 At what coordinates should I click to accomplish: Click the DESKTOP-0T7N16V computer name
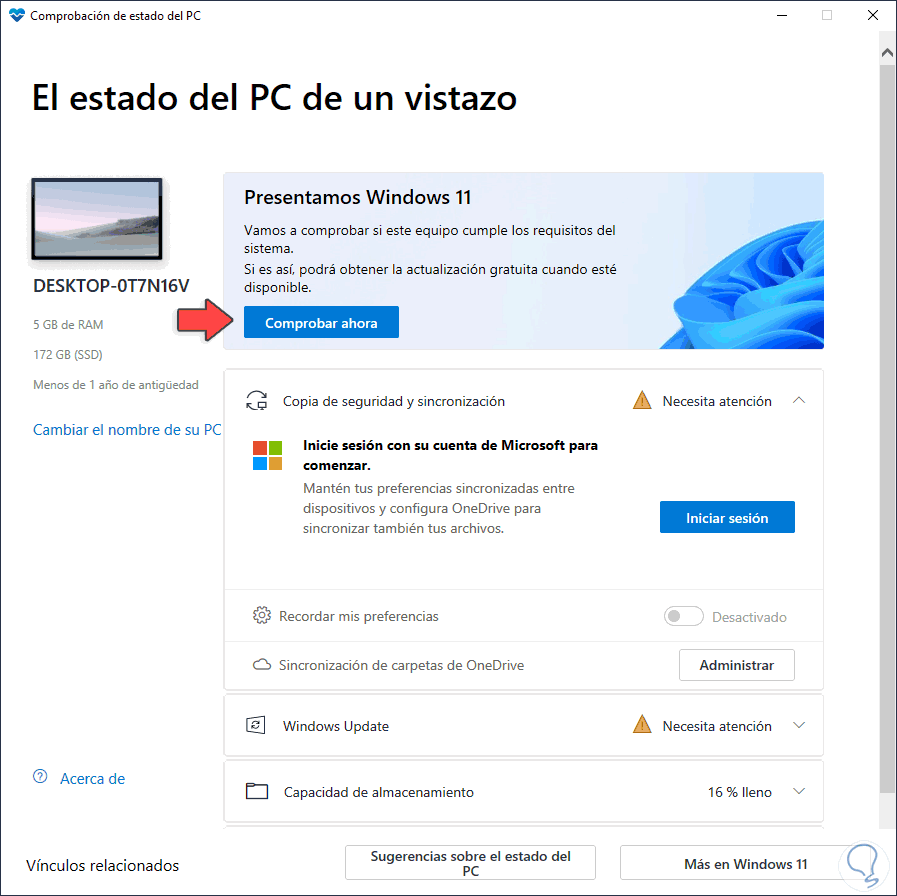click(x=111, y=286)
